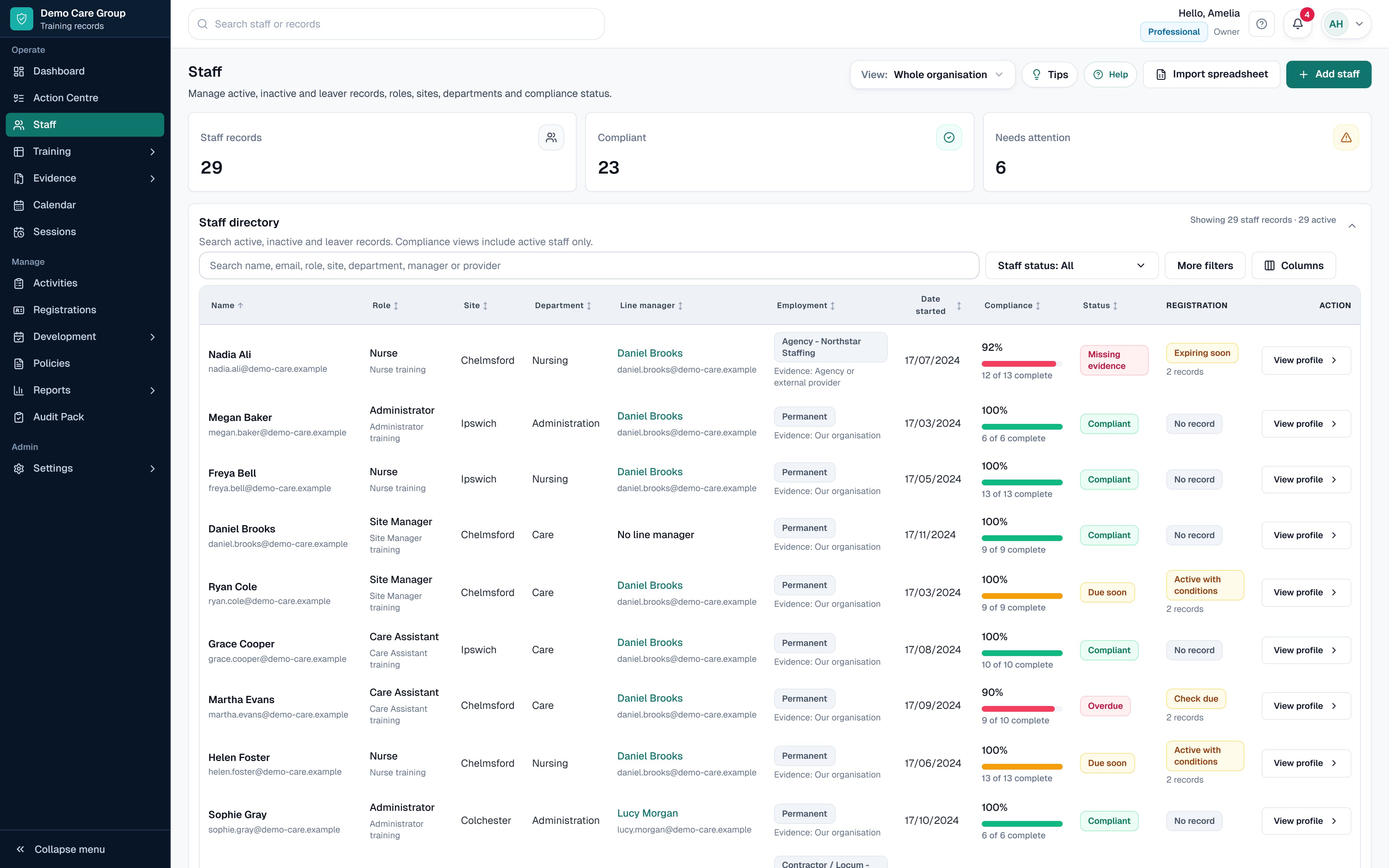Click the Sessions clock-calendar icon

click(x=19, y=232)
